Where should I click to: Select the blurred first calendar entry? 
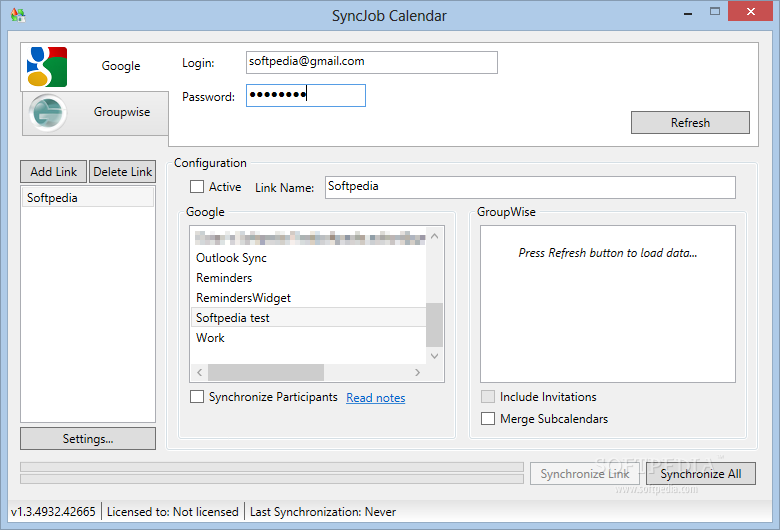[x=309, y=238]
